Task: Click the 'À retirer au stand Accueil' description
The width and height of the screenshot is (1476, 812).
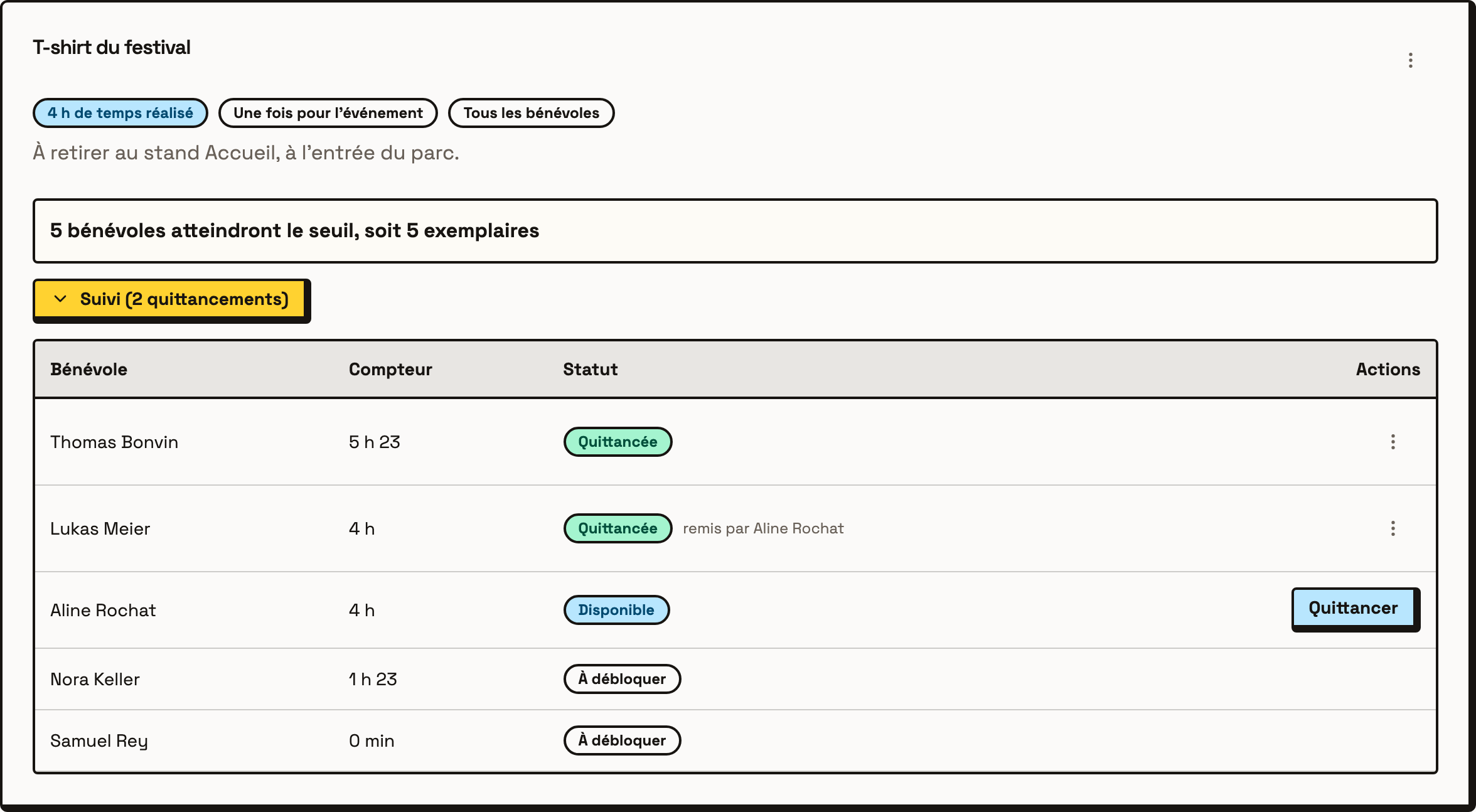Action: (x=246, y=152)
